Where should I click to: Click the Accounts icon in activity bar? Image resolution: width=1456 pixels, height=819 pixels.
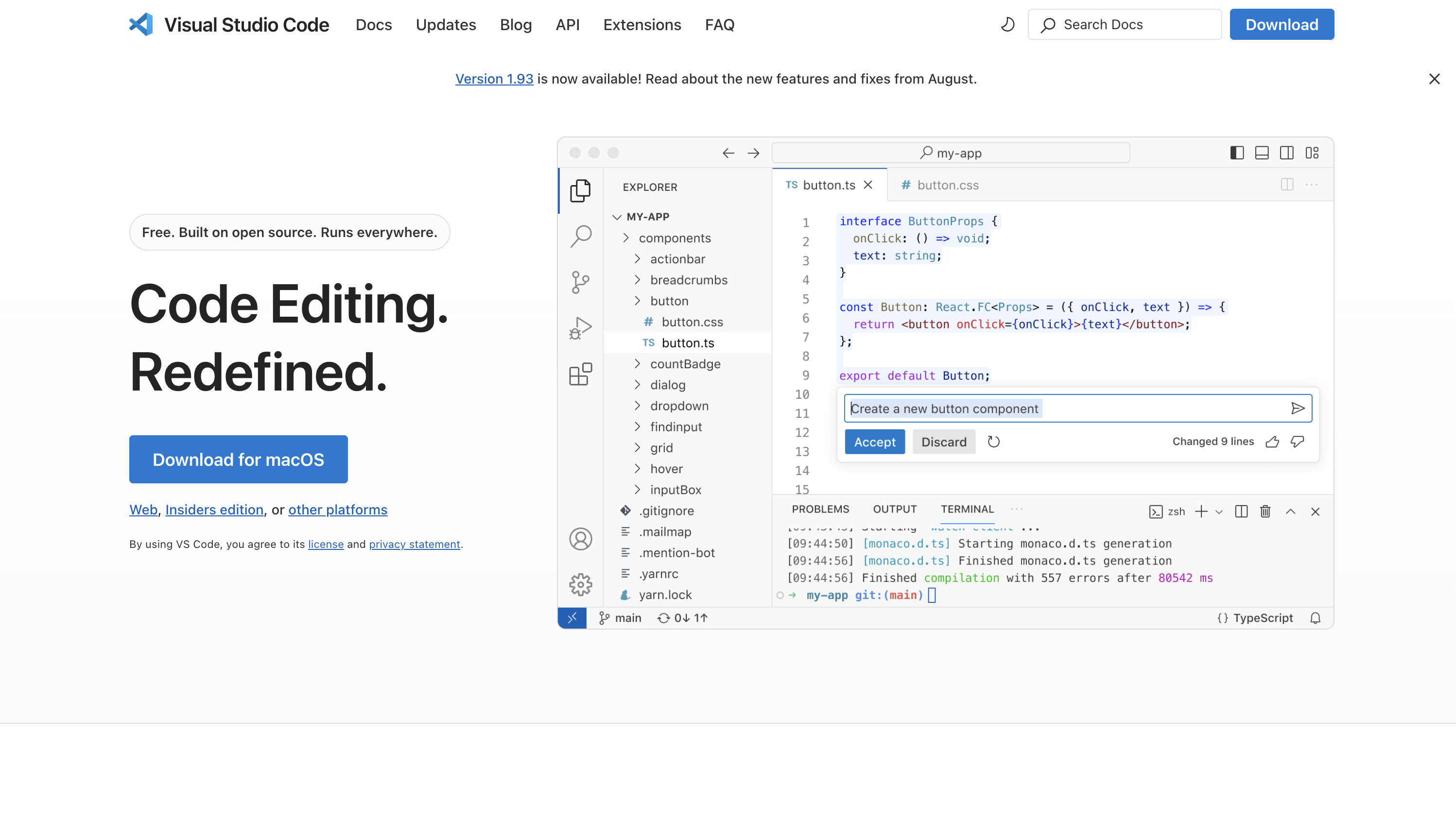[x=580, y=539]
